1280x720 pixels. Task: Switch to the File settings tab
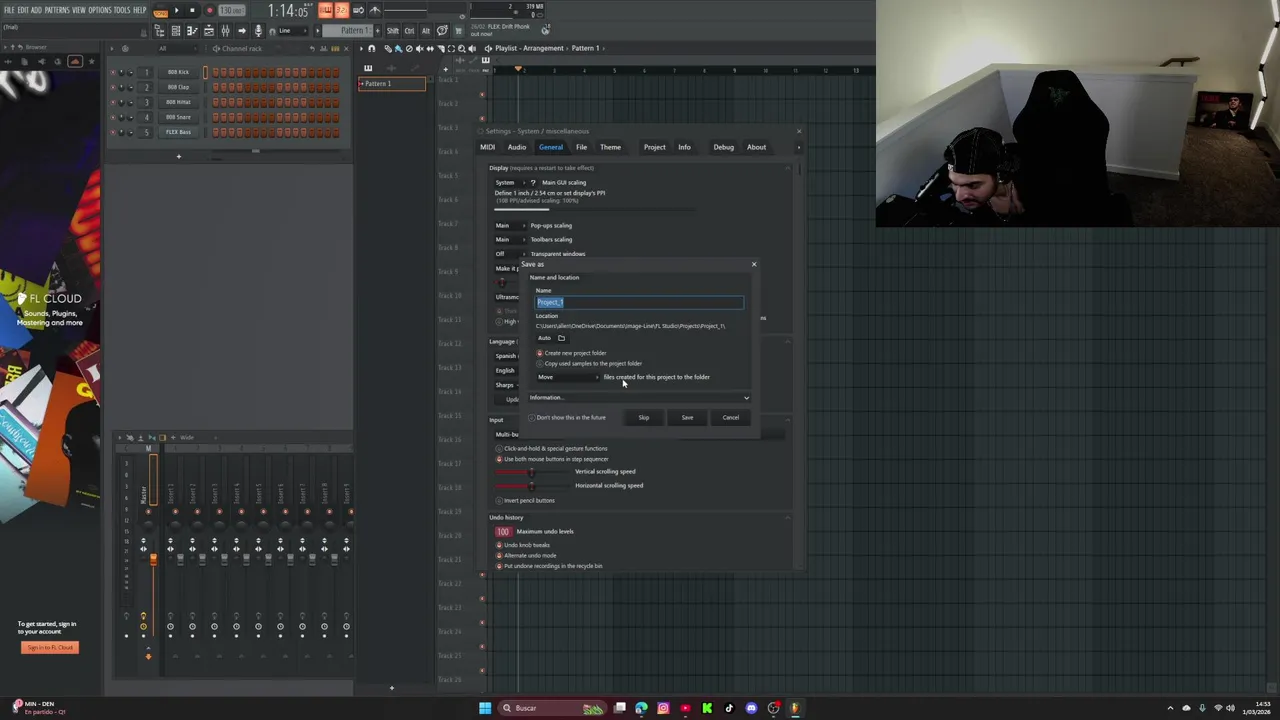pyautogui.click(x=581, y=147)
